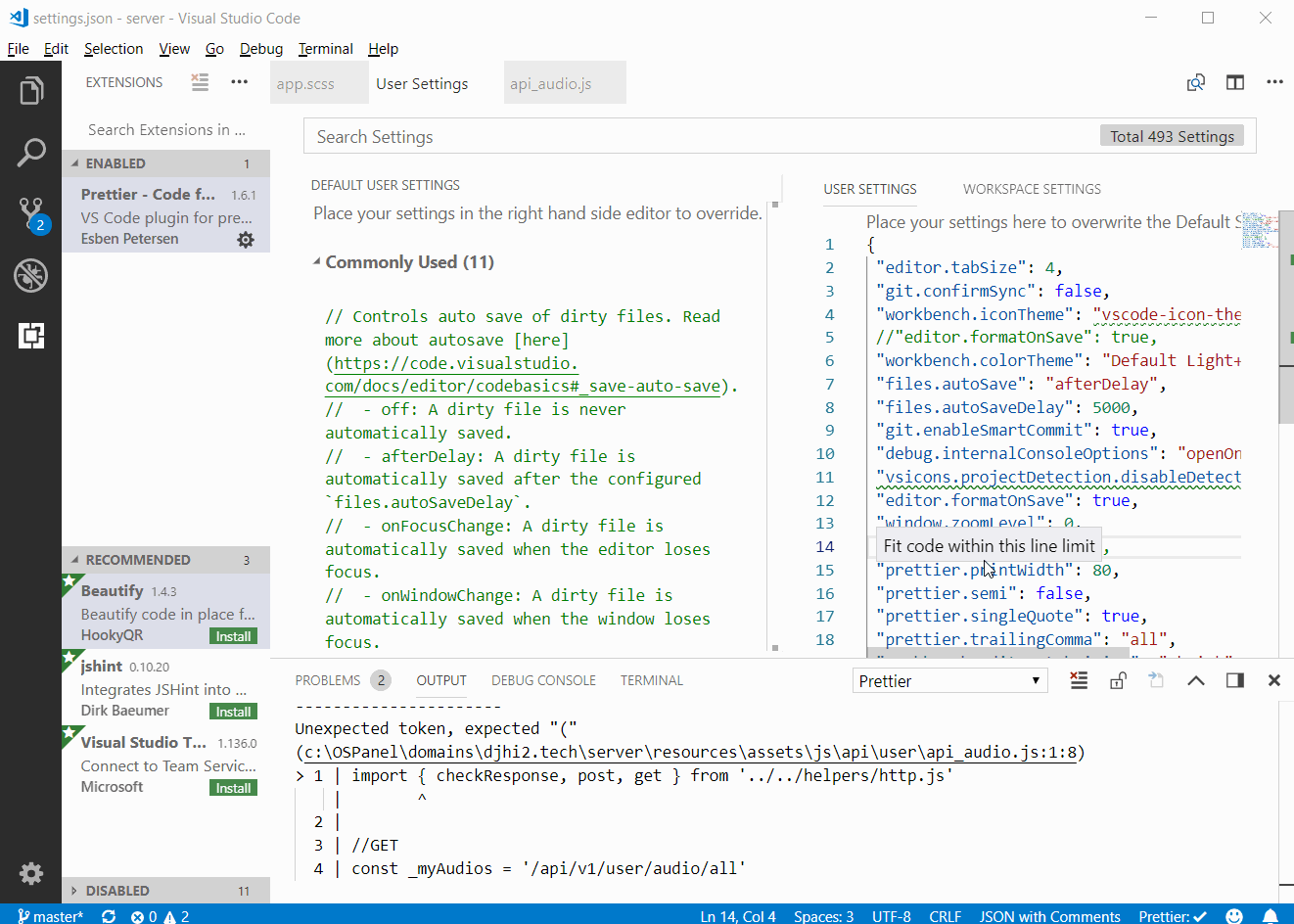Open the Search view in activity bar
The height and width of the screenshot is (924, 1294).
(x=31, y=152)
